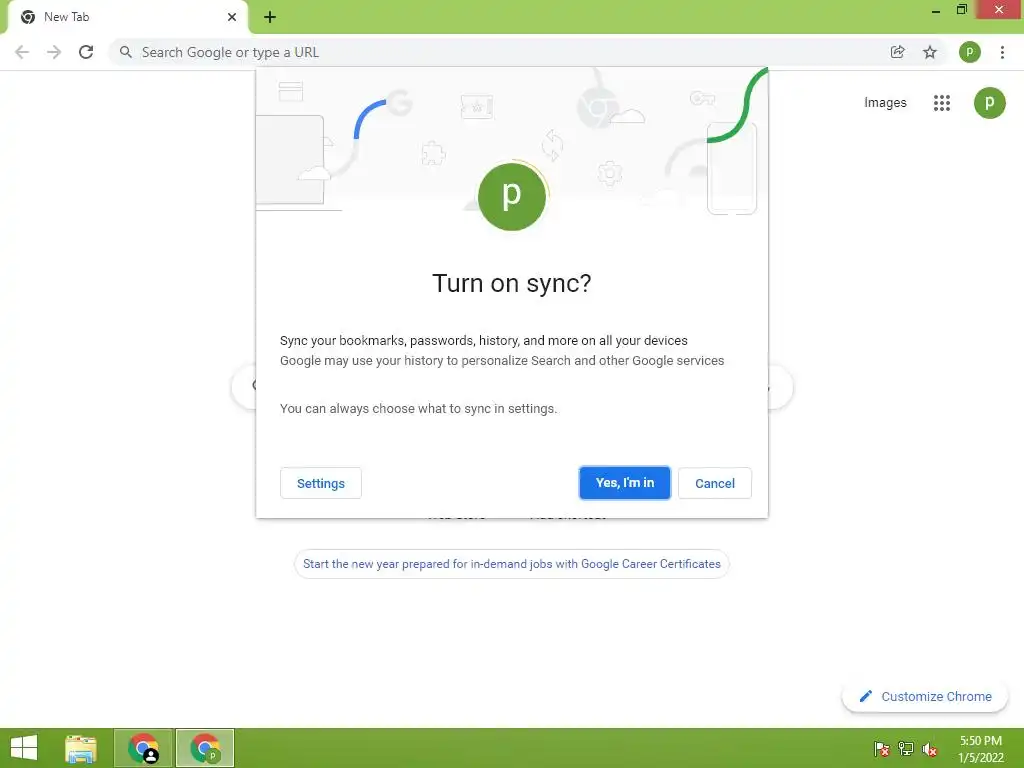The width and height of the screenshot is (1024, 768).
Task: Click the muted volume tray icon
Action: click(x=930, y=749)
